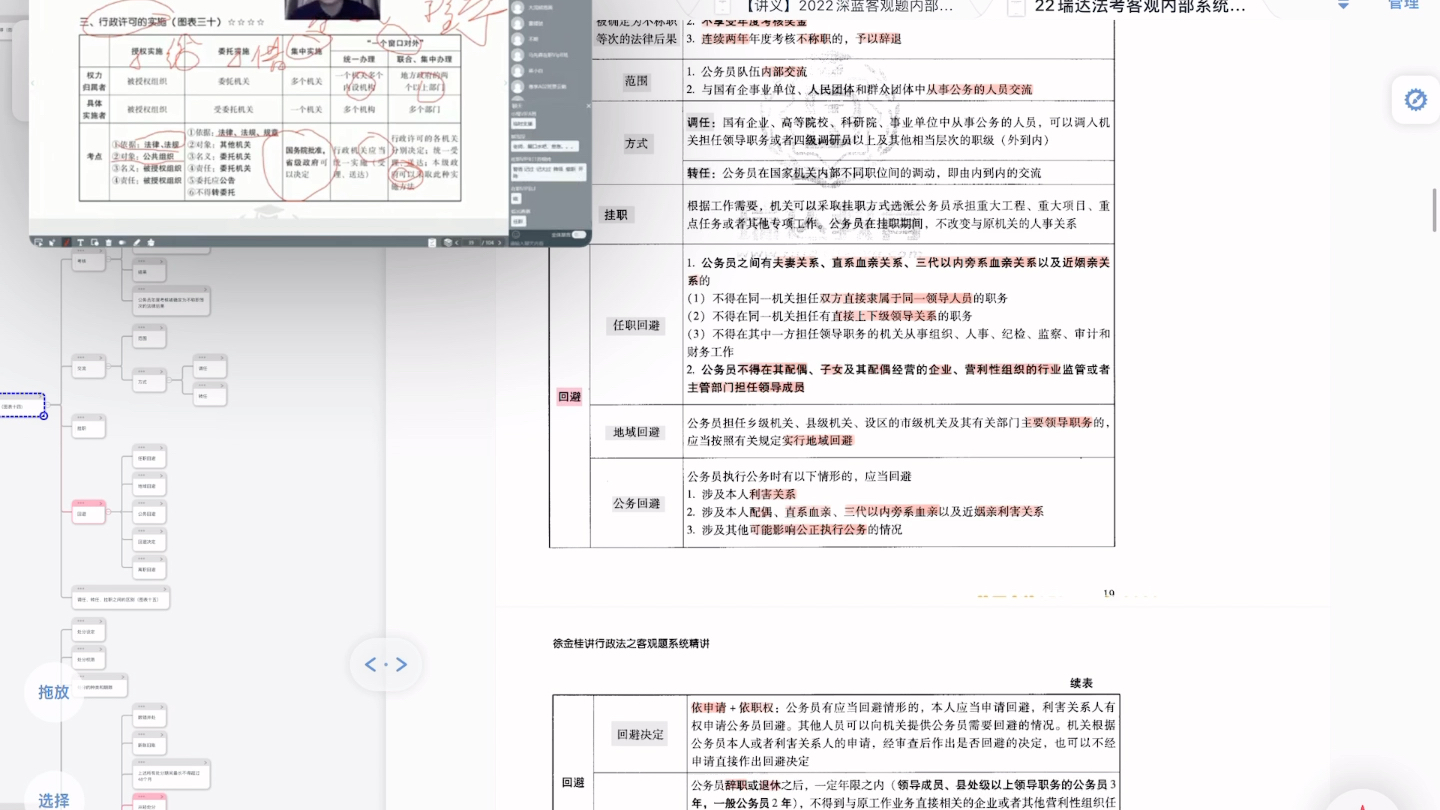Select the 任职回避 mind map node

point(149,455)
